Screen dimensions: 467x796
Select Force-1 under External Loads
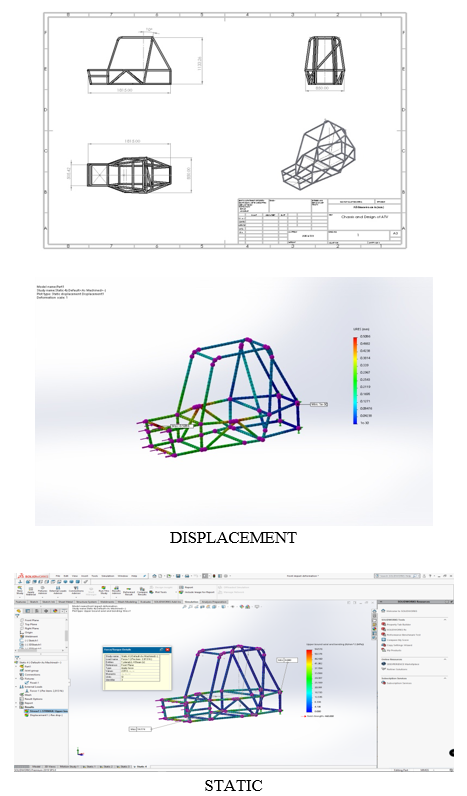coord(42,691)
